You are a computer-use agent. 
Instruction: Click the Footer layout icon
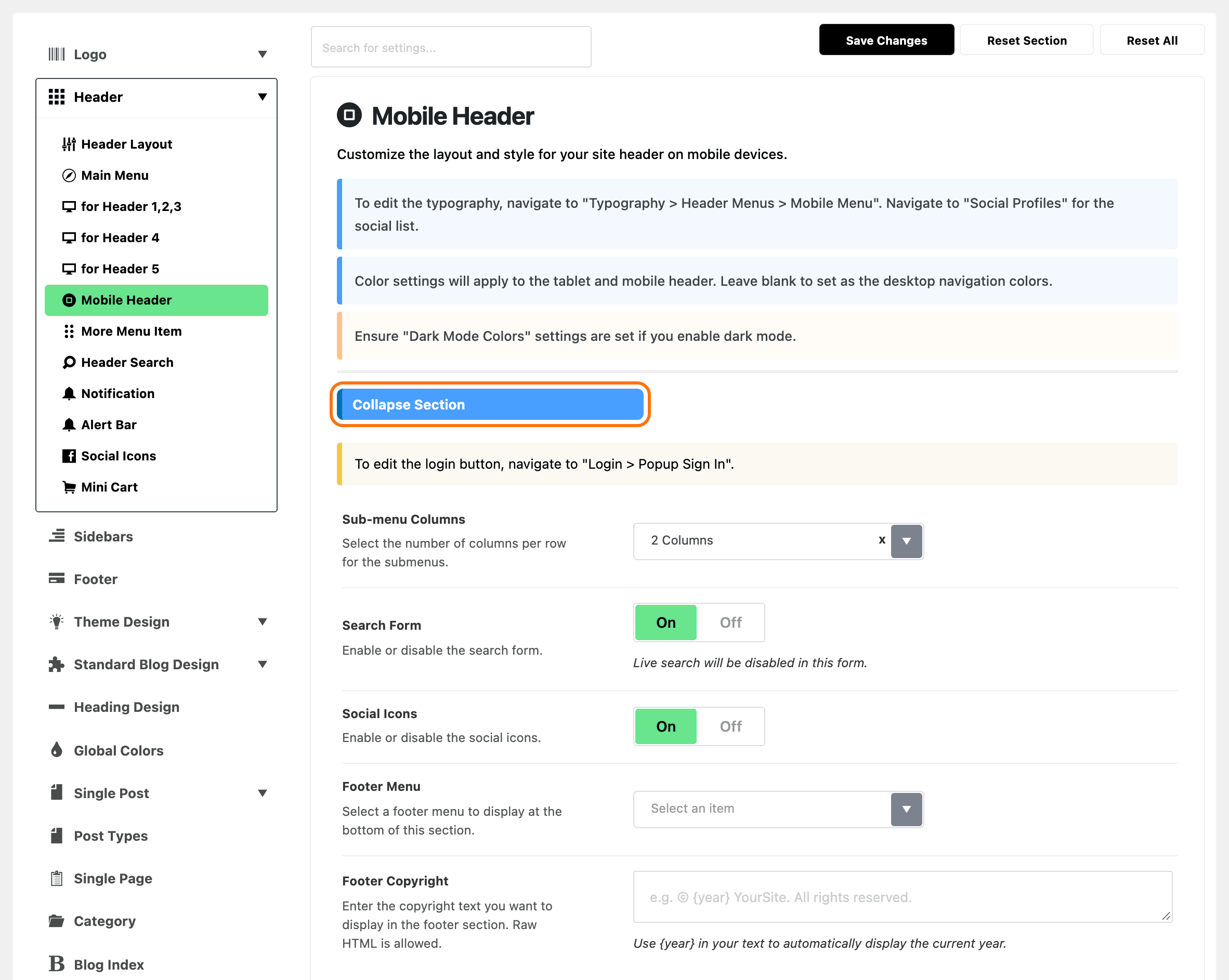tap(57, 578)
